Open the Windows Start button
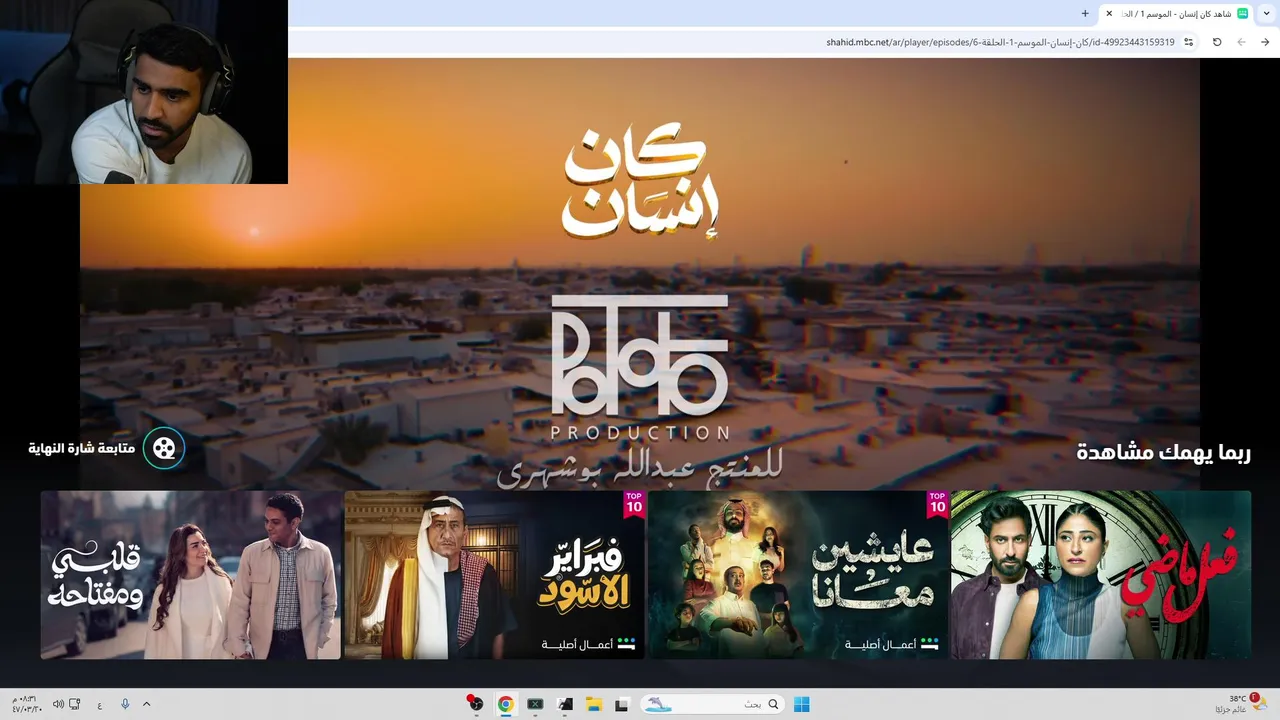The height and width of the screenshot is (720, 1280). pyautogui.click(x=801, y=704)
